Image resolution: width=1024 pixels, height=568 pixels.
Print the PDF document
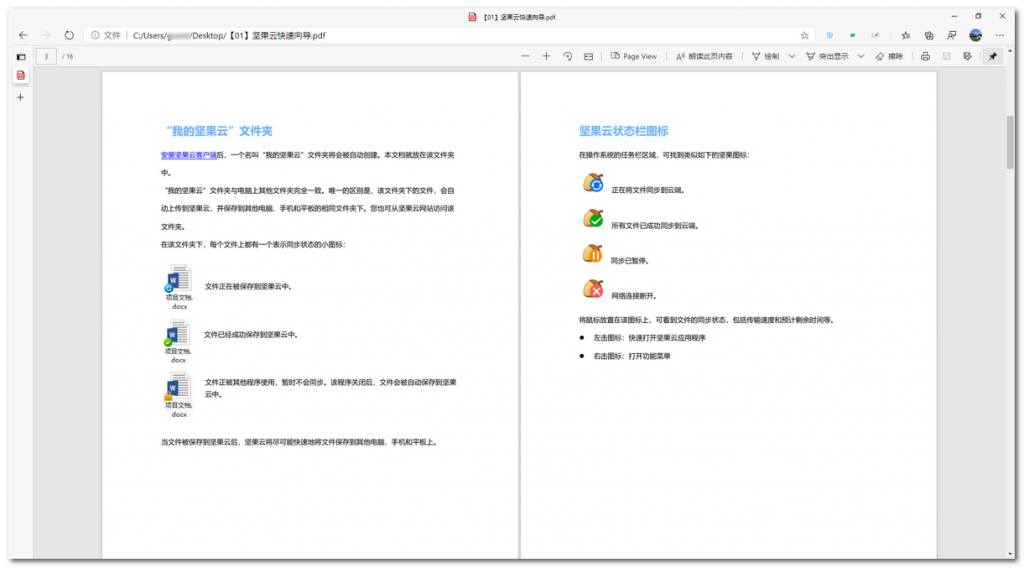point(925,56)
